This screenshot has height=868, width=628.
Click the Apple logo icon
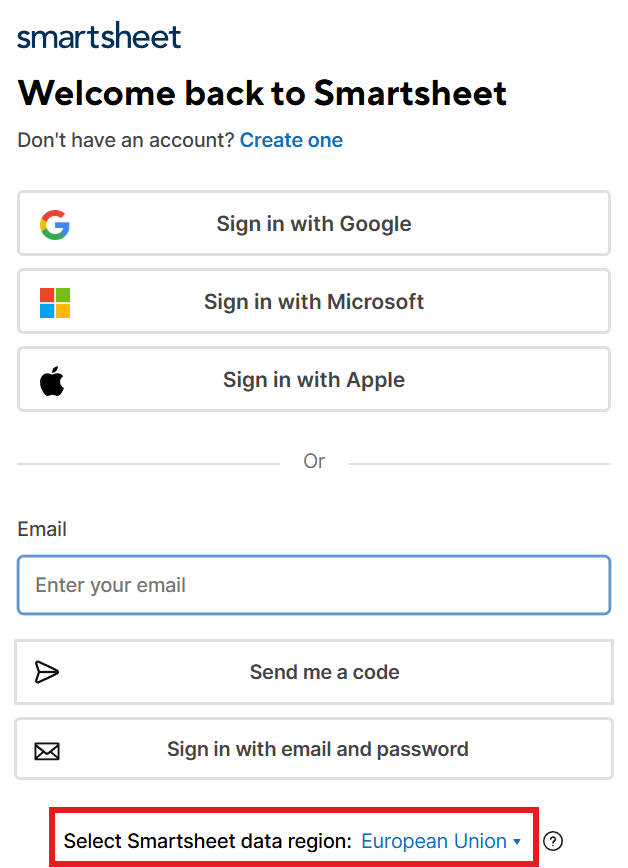pyautogui.click(x=53, y=380)
